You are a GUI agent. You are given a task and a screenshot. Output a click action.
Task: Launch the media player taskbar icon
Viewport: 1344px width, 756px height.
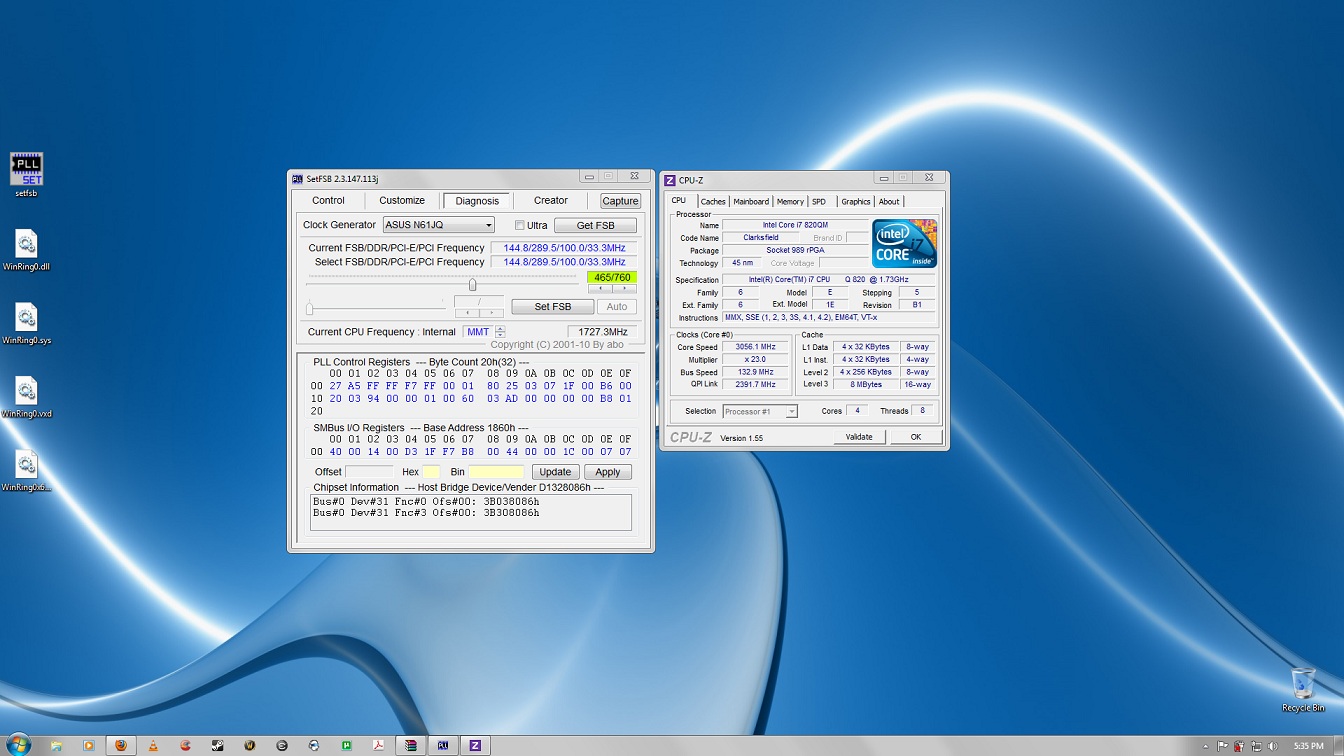89,745
